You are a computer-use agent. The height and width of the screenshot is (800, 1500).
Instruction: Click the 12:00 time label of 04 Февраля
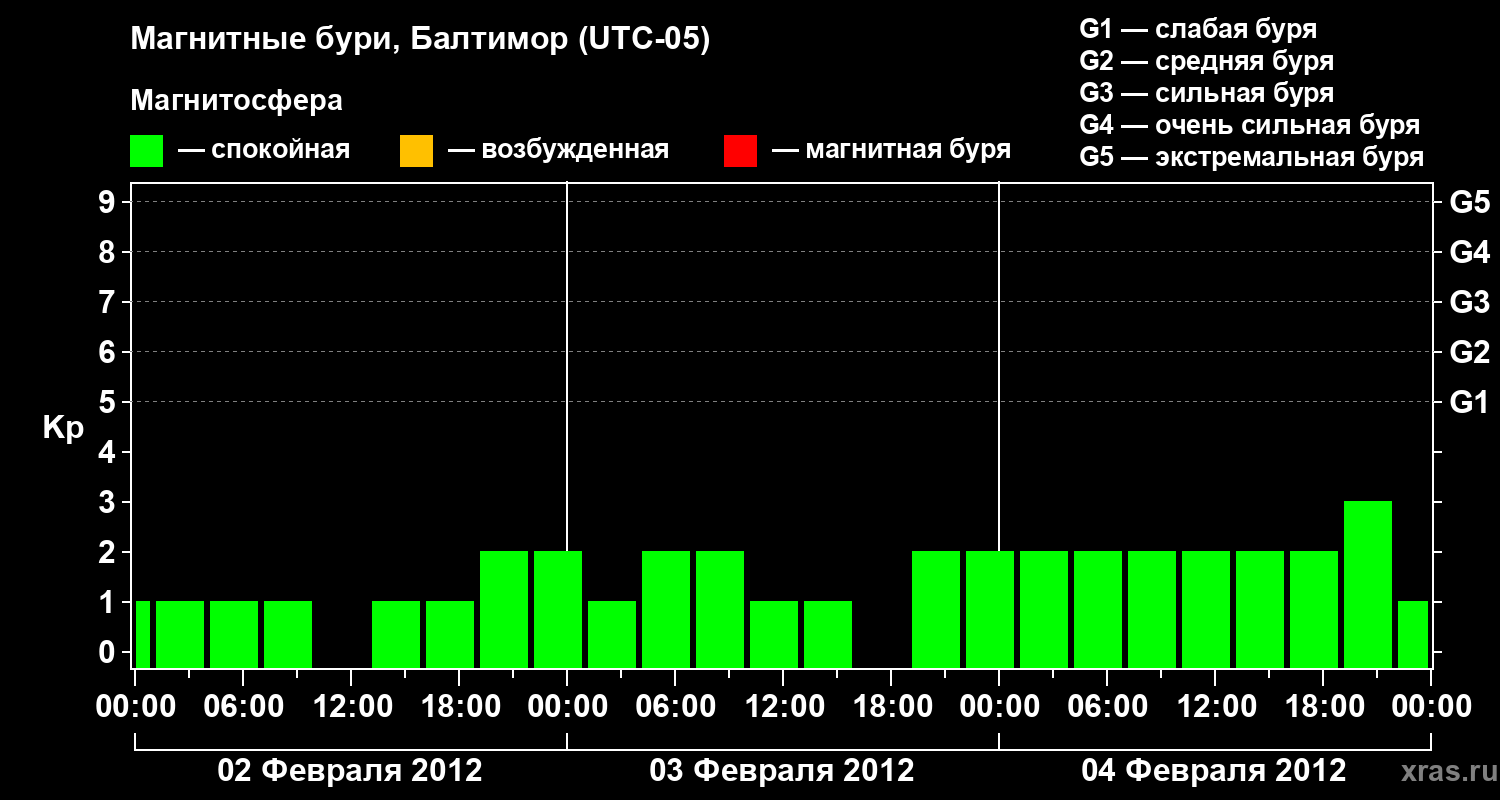[x=1215, y=706]
